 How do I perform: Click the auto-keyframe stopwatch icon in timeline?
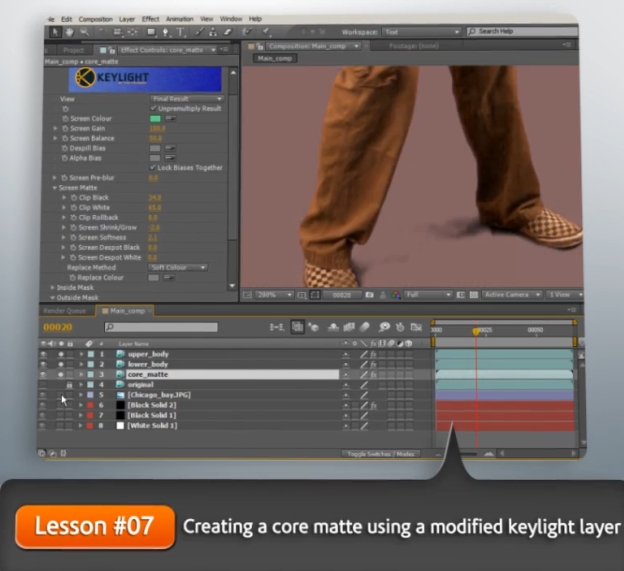[400, 327]
